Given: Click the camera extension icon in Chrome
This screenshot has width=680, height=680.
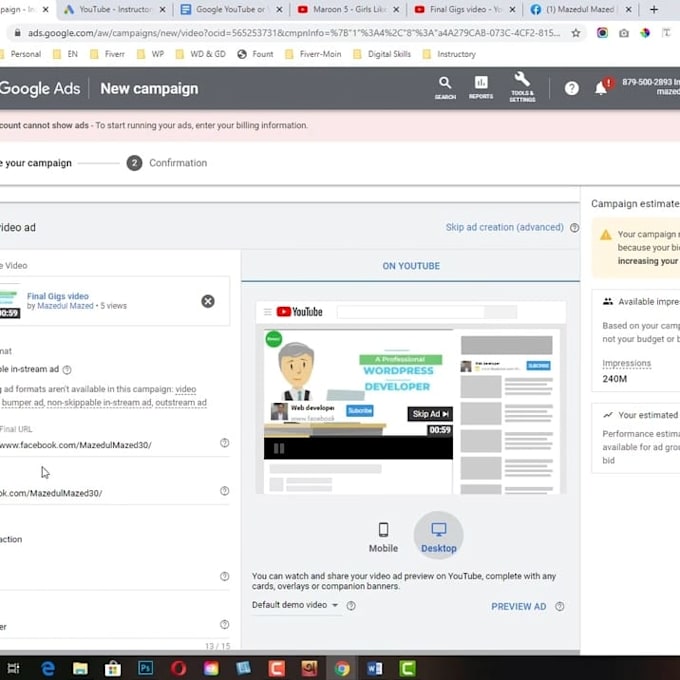Looking at the screenshot, I should (x=624, y=33).
